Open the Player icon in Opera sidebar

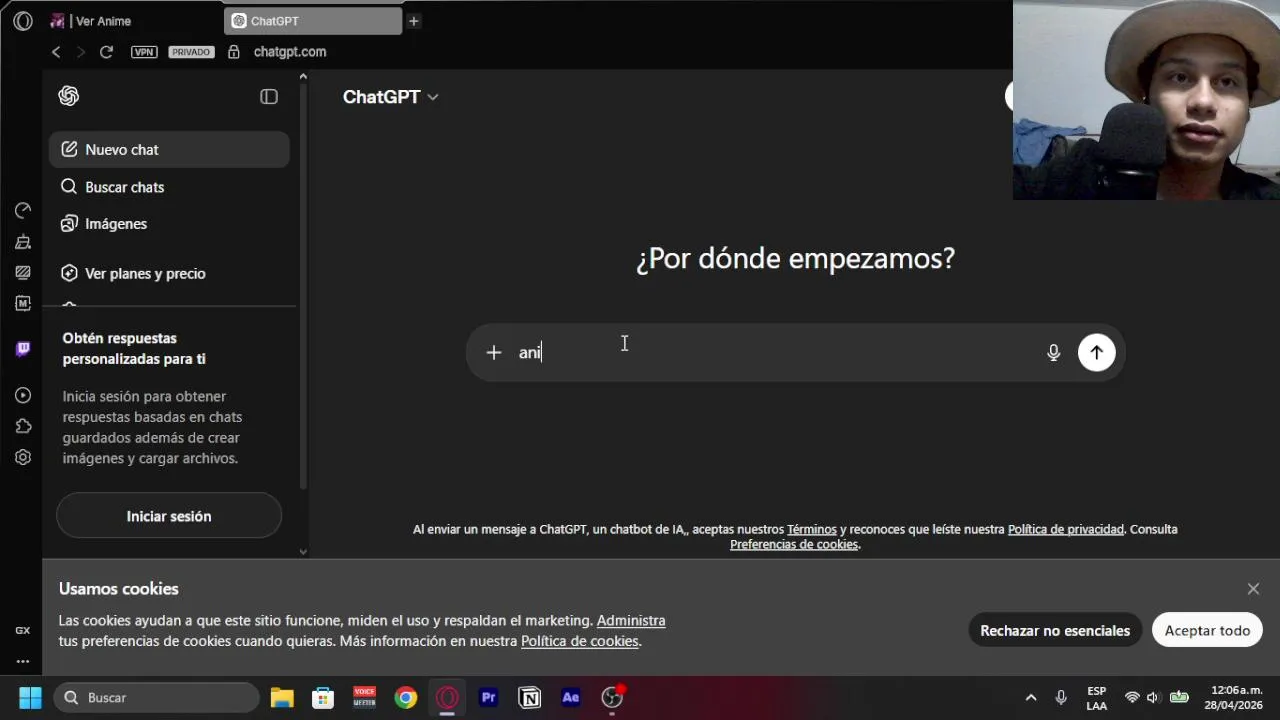point(23,395)
